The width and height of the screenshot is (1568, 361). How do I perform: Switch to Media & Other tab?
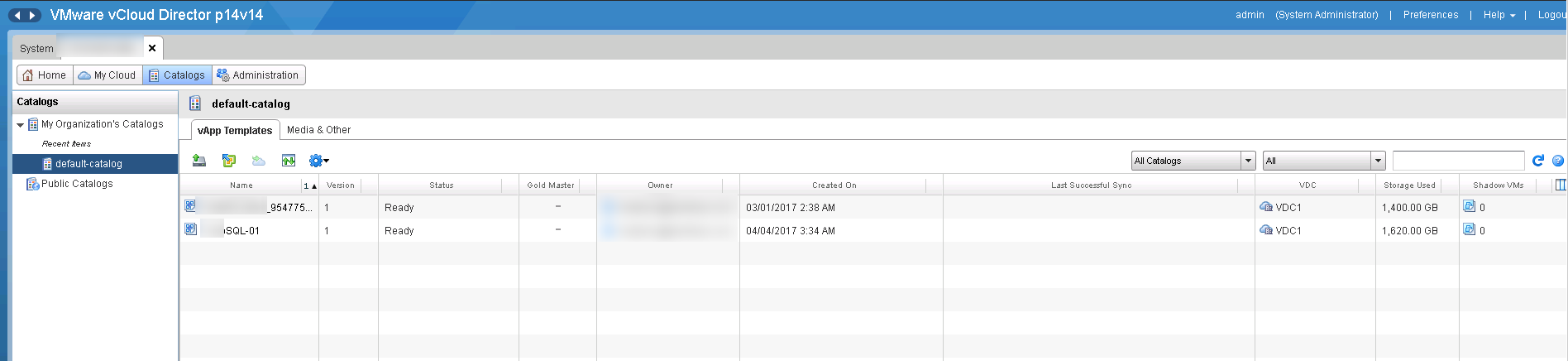click(318, 130)
